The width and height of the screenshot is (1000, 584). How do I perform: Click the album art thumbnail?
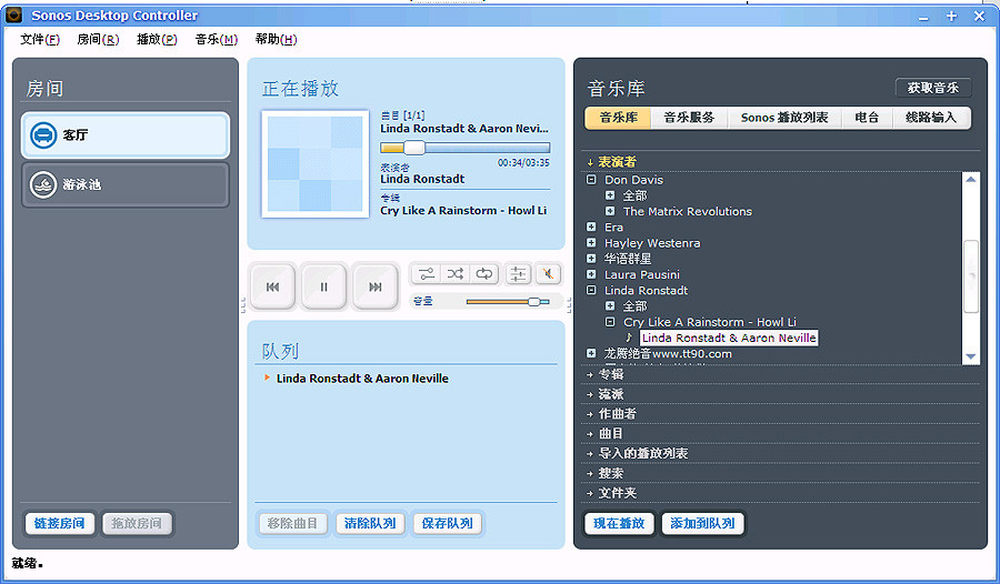pyautogui.click(x=315, y=164)
